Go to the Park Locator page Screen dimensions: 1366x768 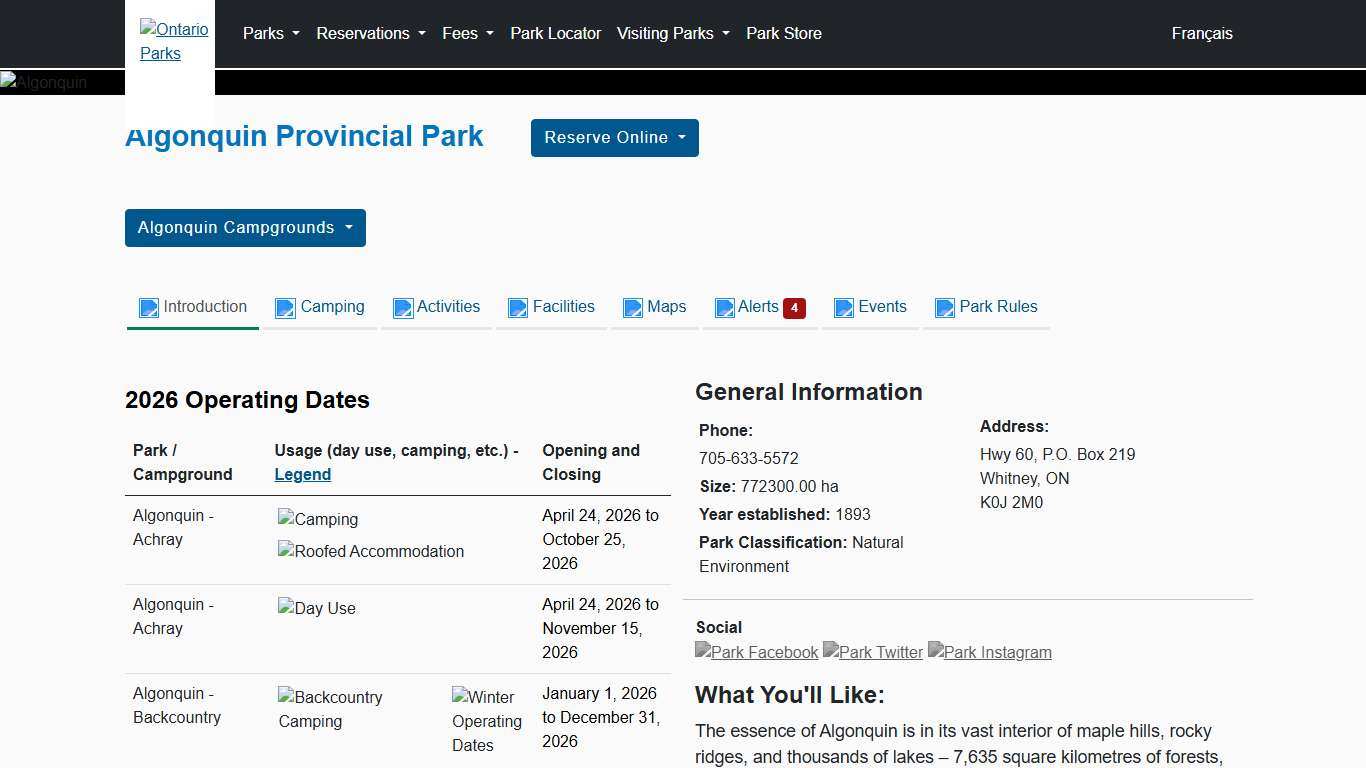pos(555,33)
